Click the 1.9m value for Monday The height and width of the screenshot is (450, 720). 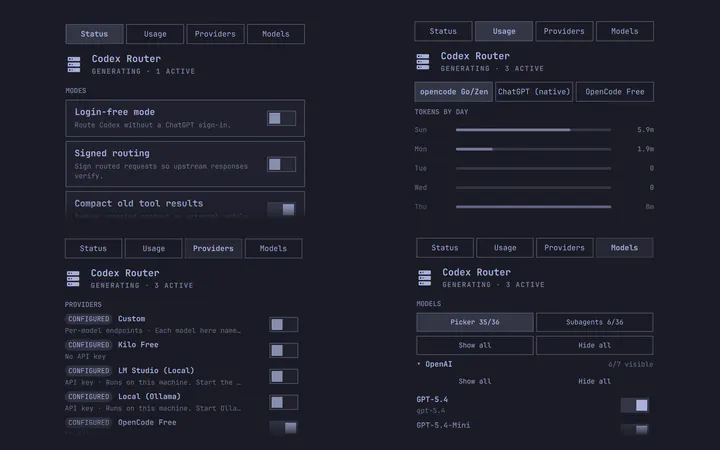[x=645, y=149]
